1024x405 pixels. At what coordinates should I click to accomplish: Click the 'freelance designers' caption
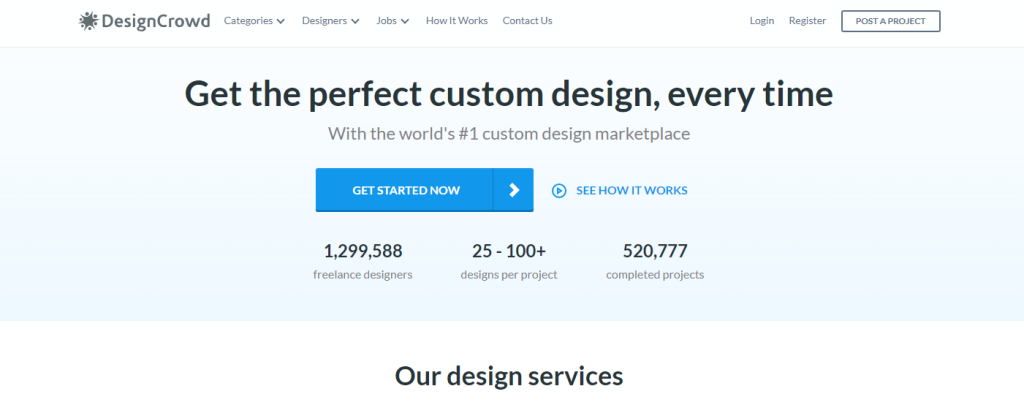[x=362, y=275]
